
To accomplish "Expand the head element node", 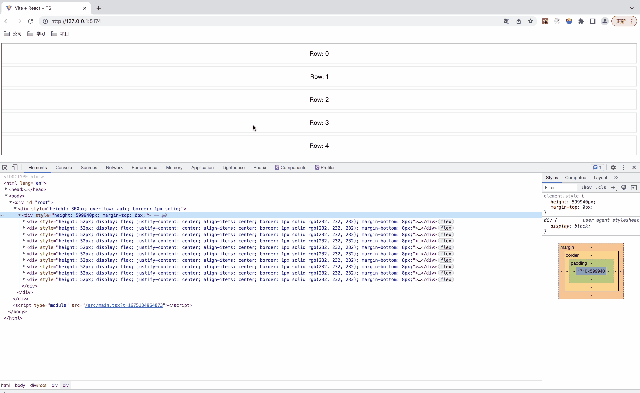I will click(x=6, y=189).
